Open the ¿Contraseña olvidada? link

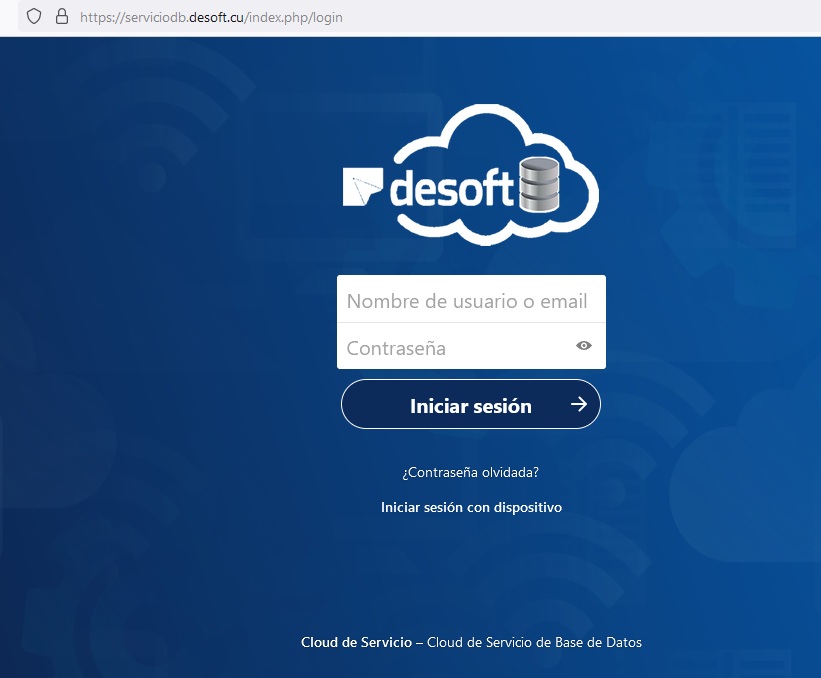470,471
